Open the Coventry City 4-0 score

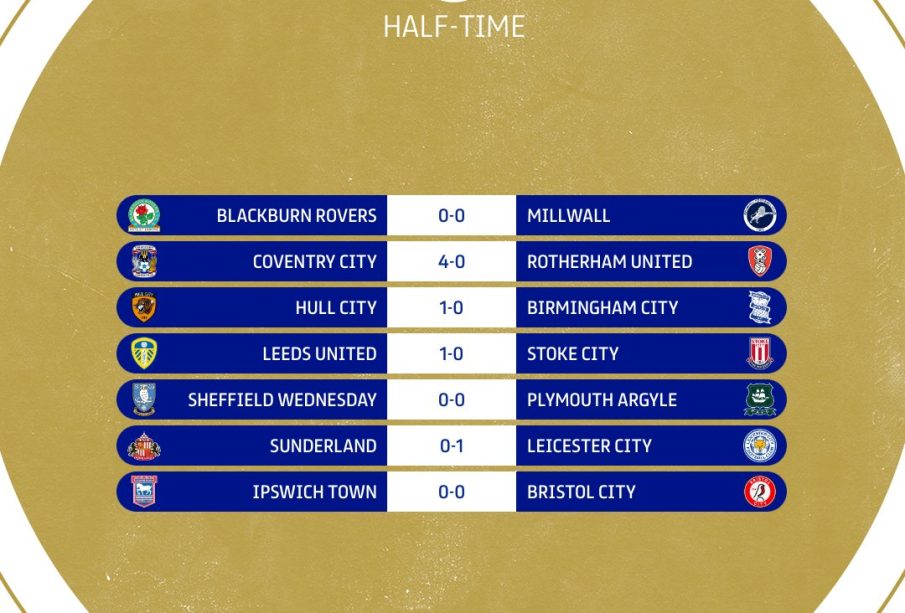[451, 261]
